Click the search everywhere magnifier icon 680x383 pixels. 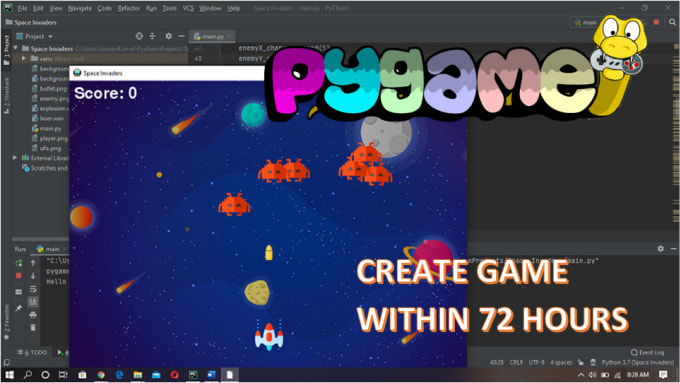pos(672,22)
